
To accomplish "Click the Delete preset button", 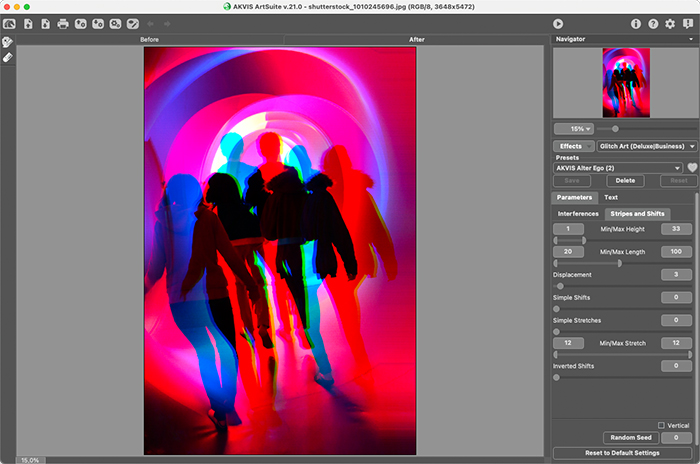I will tap(625, 181).
